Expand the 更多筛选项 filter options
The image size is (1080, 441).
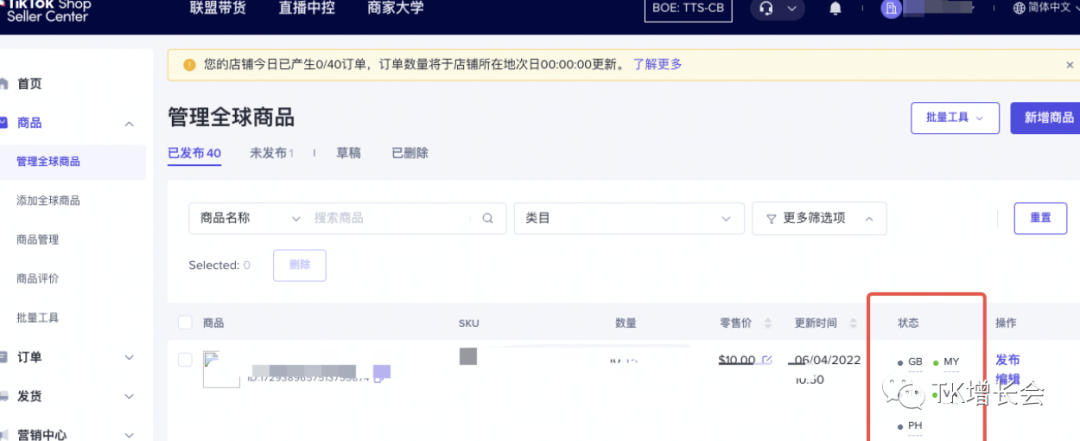click(818, 218)
